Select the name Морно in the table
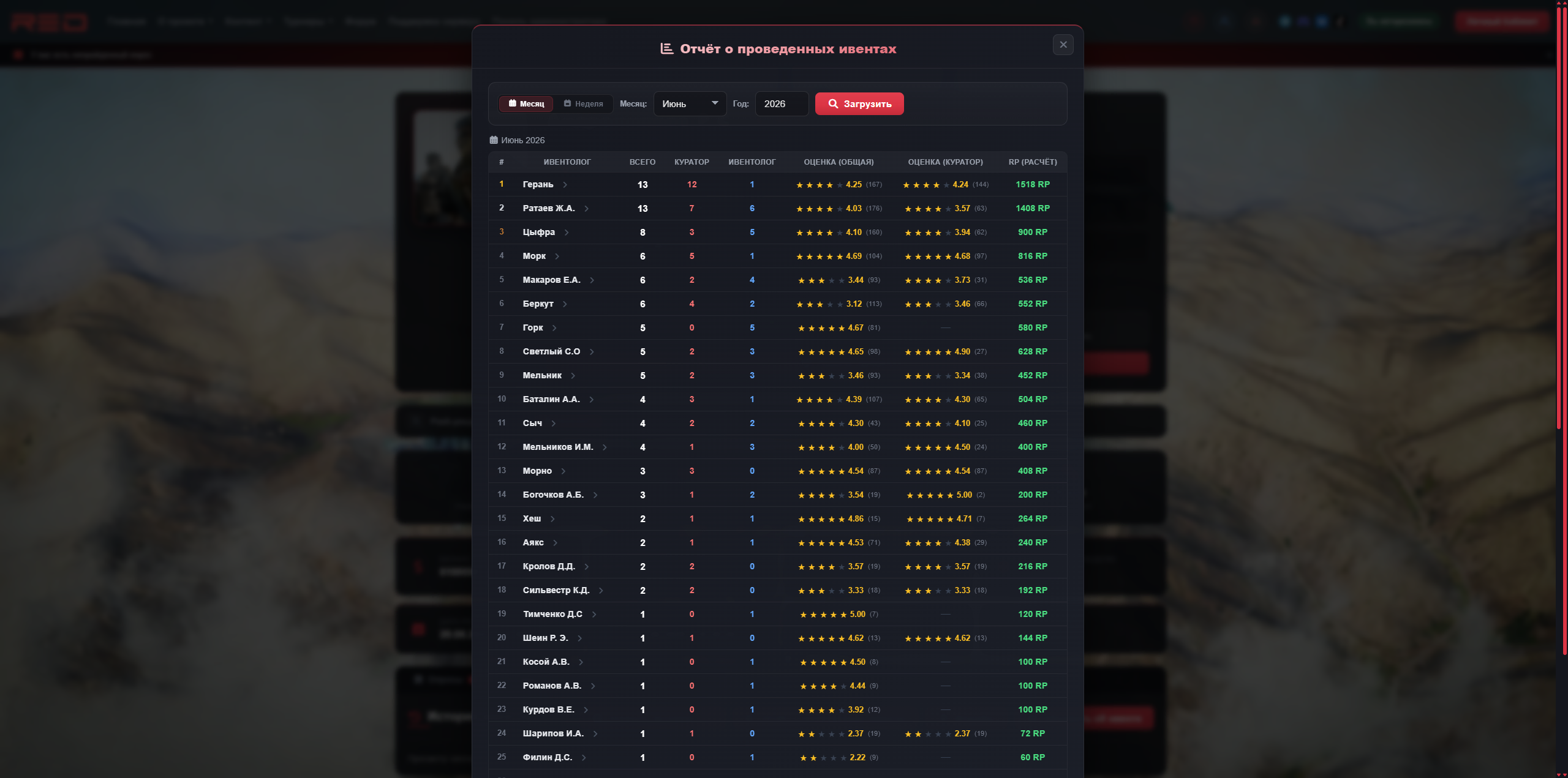This screenshot has width=1568, height=778. point(537,471)
